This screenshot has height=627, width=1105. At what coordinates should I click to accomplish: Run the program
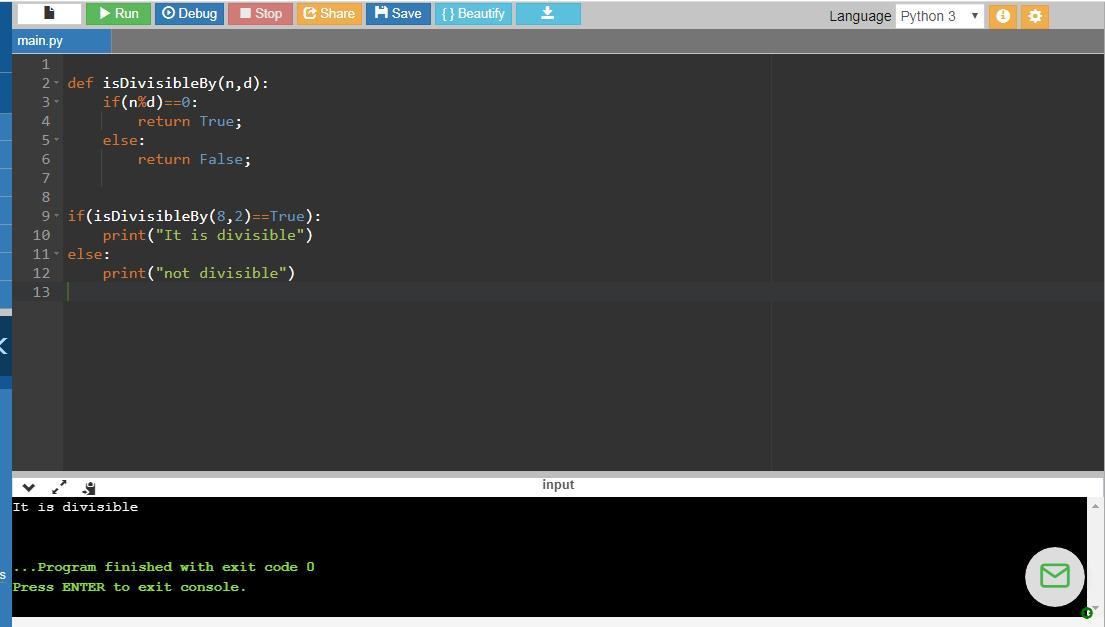click(x=118, y=14)
